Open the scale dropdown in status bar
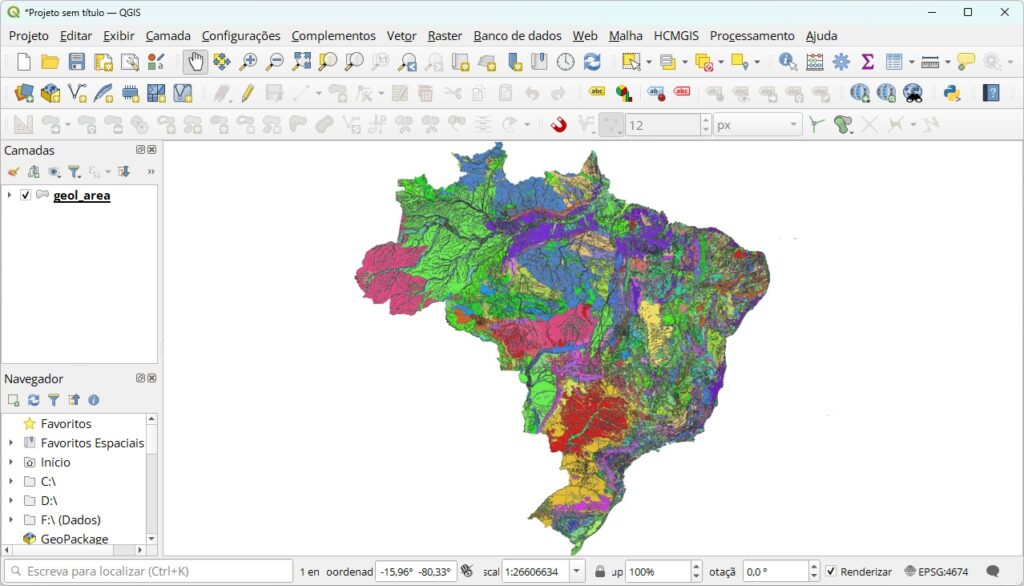 (x=576, y=572)
